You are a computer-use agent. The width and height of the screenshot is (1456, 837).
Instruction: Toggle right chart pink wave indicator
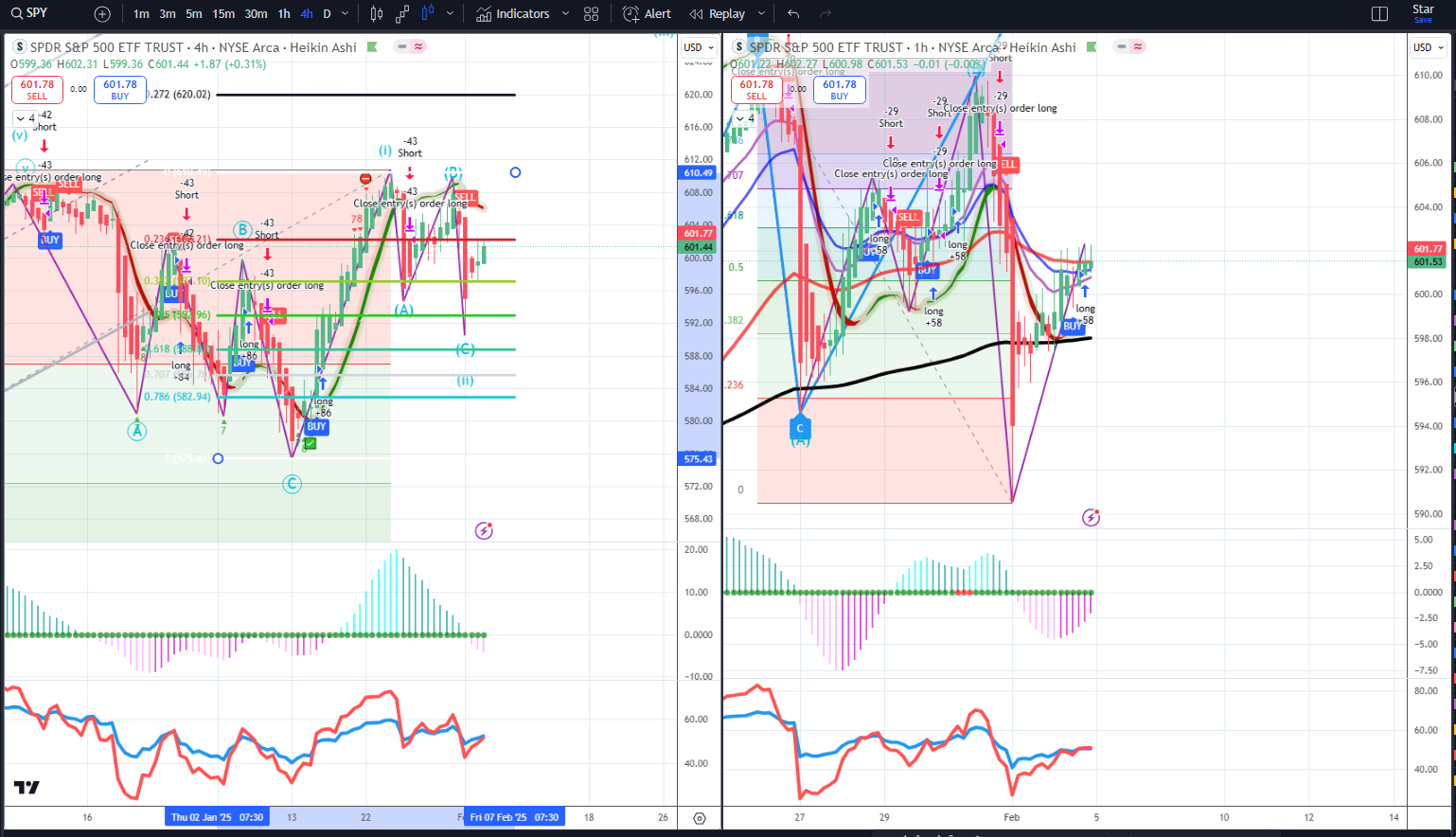coord(1138,46)
